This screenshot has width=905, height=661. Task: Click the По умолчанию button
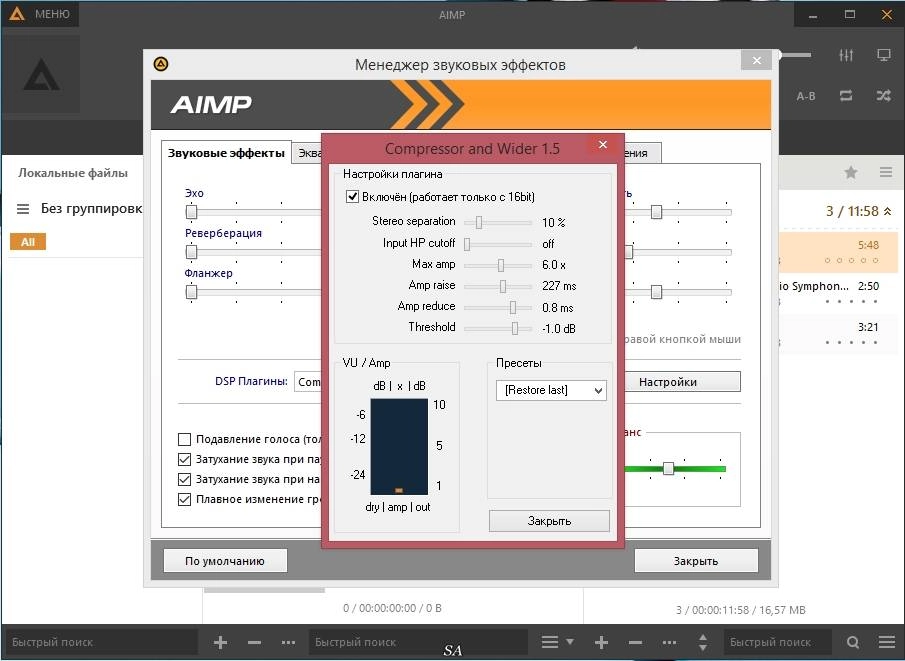[x=225, y=561]
